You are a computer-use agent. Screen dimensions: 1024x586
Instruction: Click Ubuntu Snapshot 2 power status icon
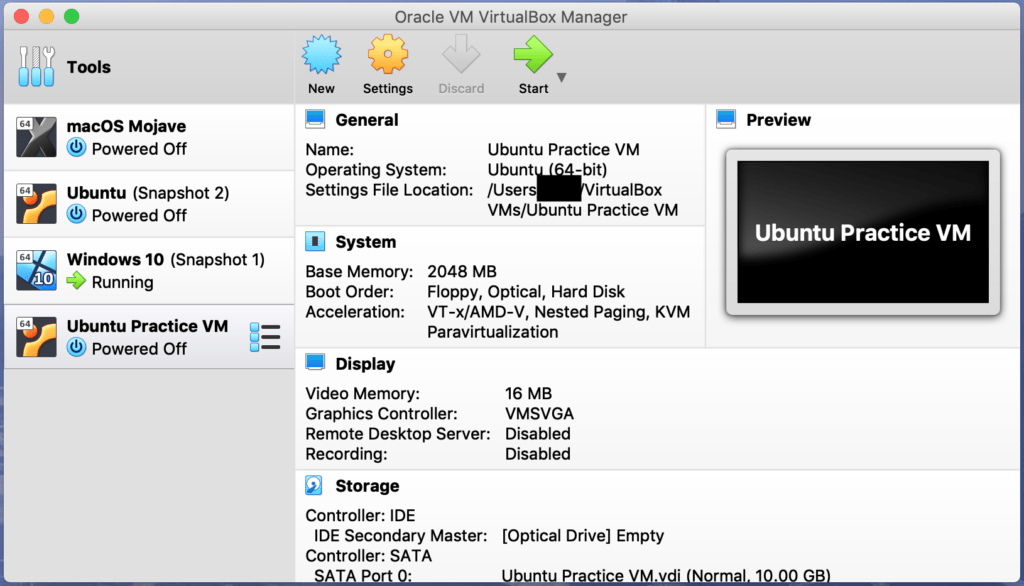click(76, 214)
